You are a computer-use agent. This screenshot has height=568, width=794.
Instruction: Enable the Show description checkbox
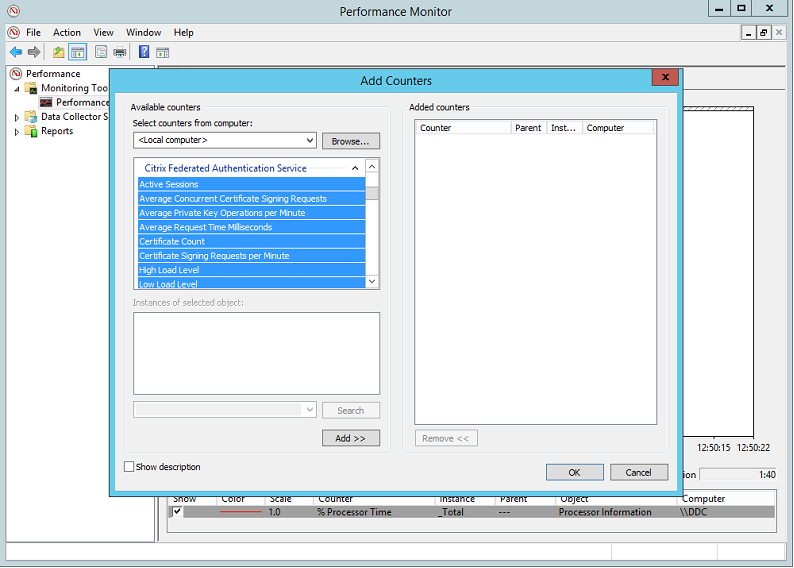[x=129, y=467]
